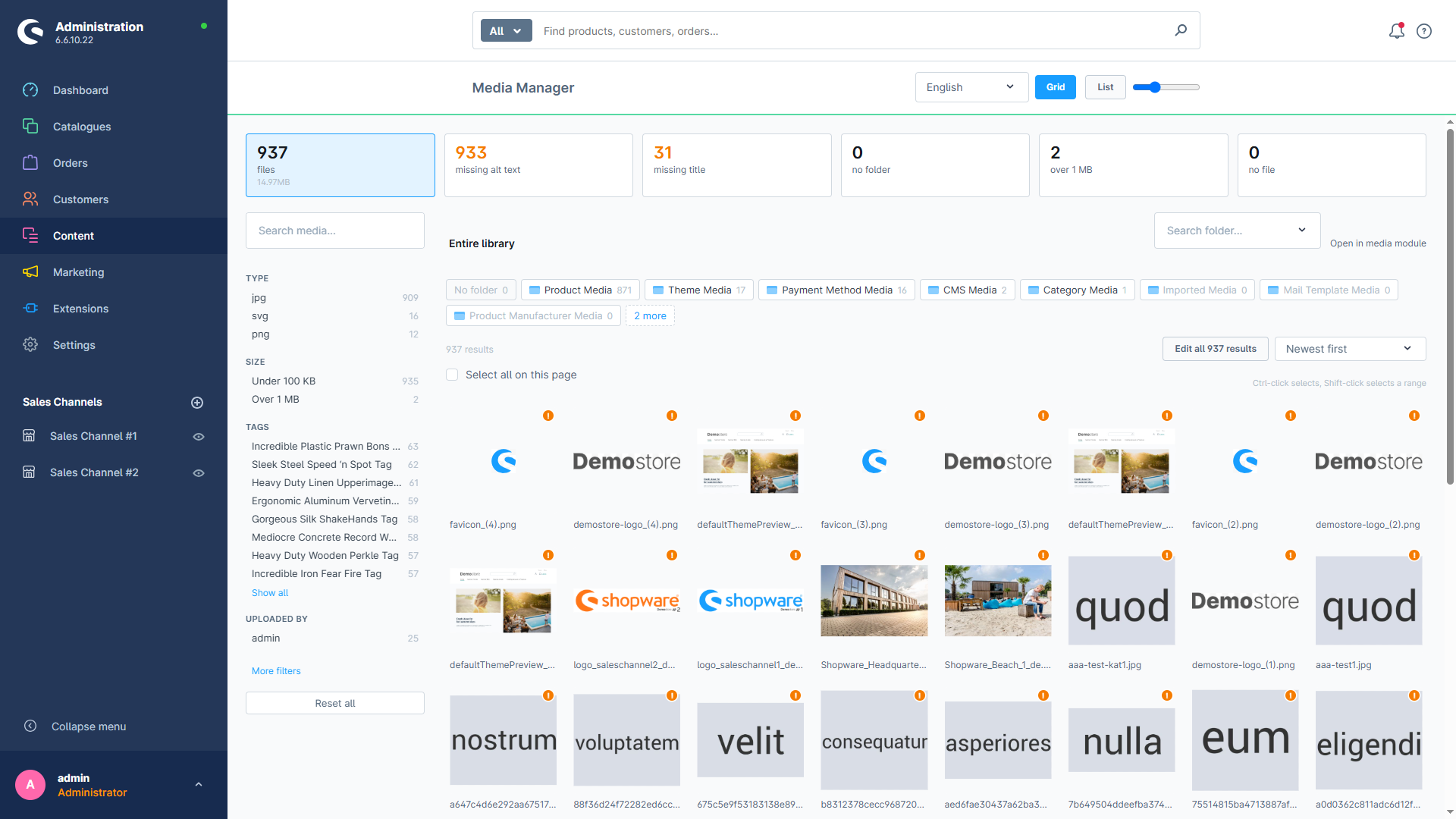Select the 933 missing alt text tab

538,165
